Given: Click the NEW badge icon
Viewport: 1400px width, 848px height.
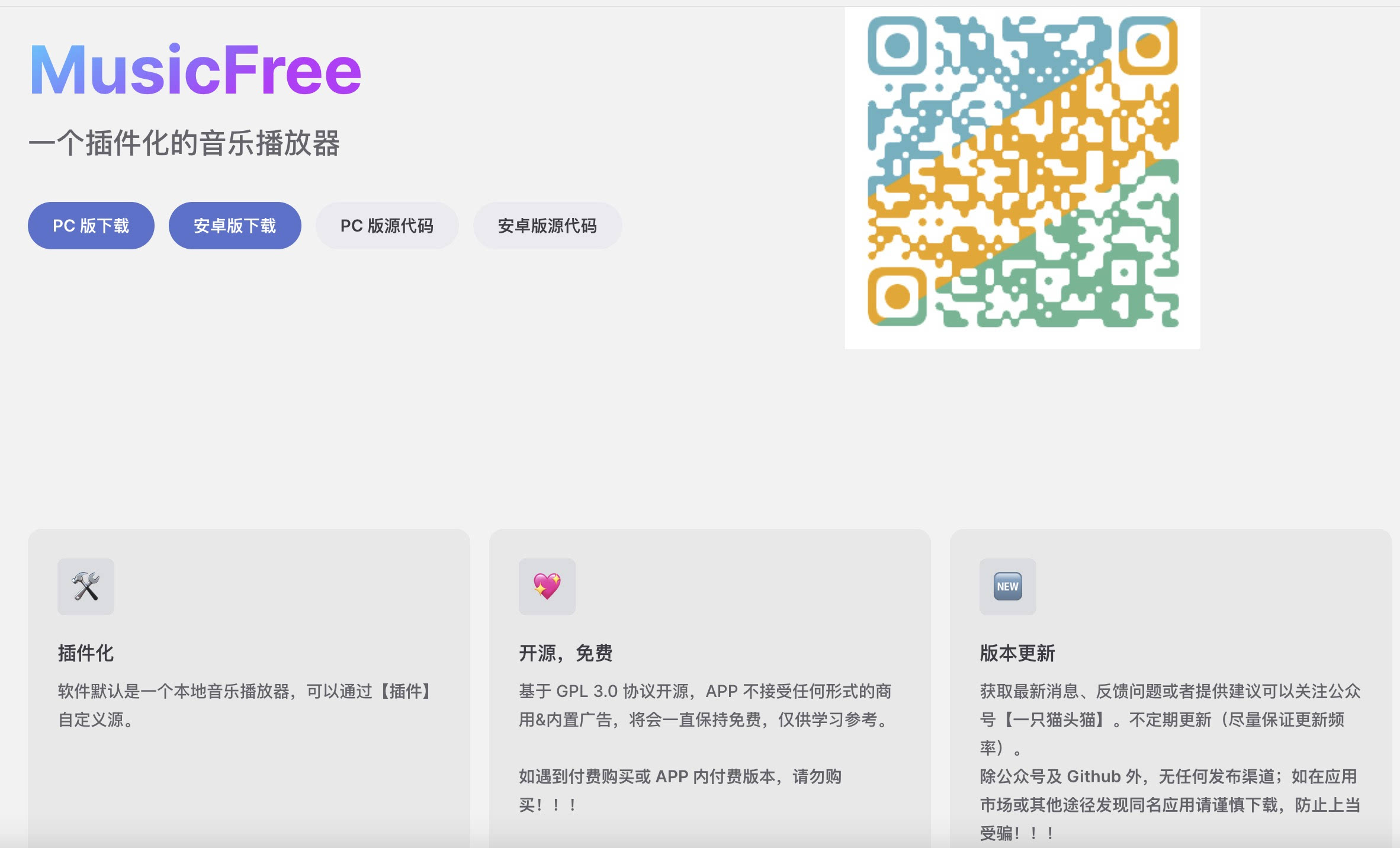Looking at the screenshot, I should [x=1008, y=586].
